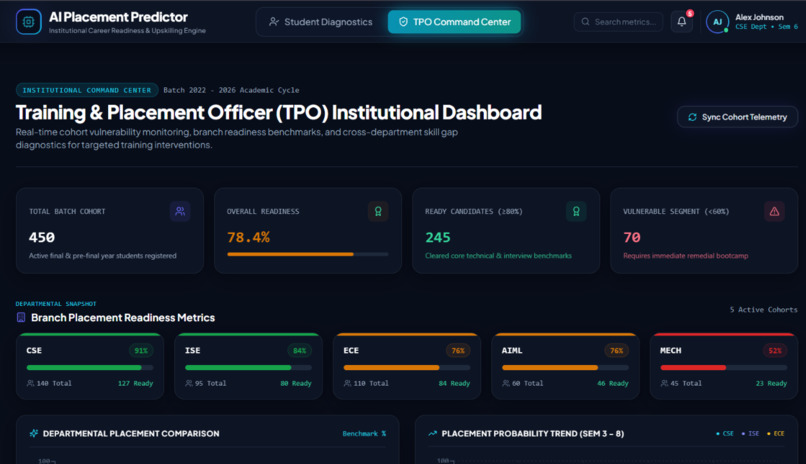Viewport: 806px width, 464px height.
Task: Click the AJ user avatar
Action: click(717, 22)
